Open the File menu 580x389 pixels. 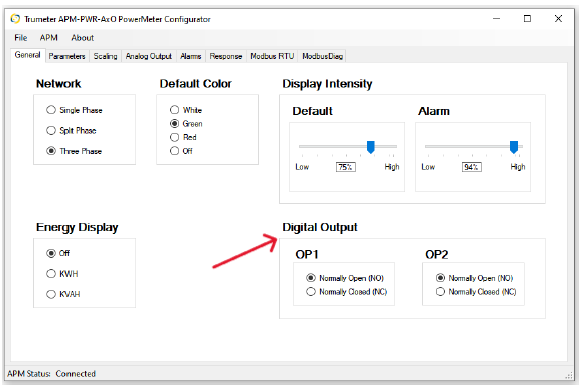(x=21, y=38)
